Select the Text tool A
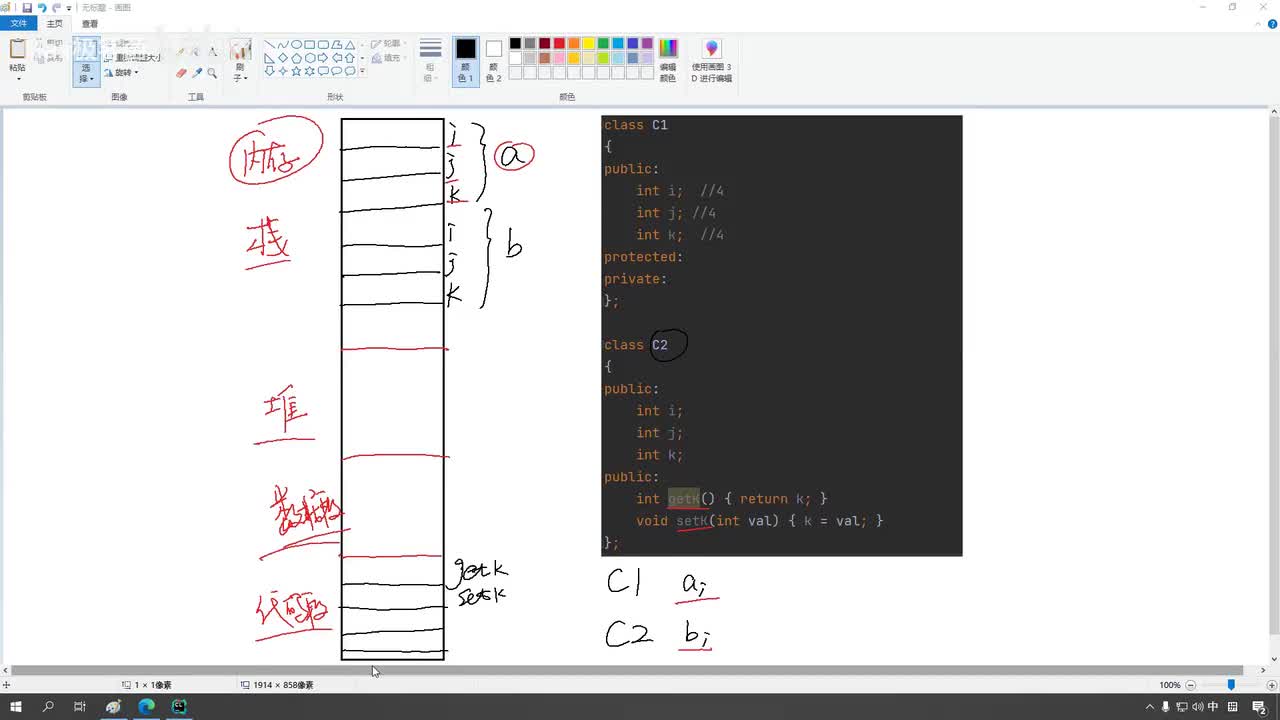The image size is (1280, 720). pyautogui.click(x=212, y=51)
